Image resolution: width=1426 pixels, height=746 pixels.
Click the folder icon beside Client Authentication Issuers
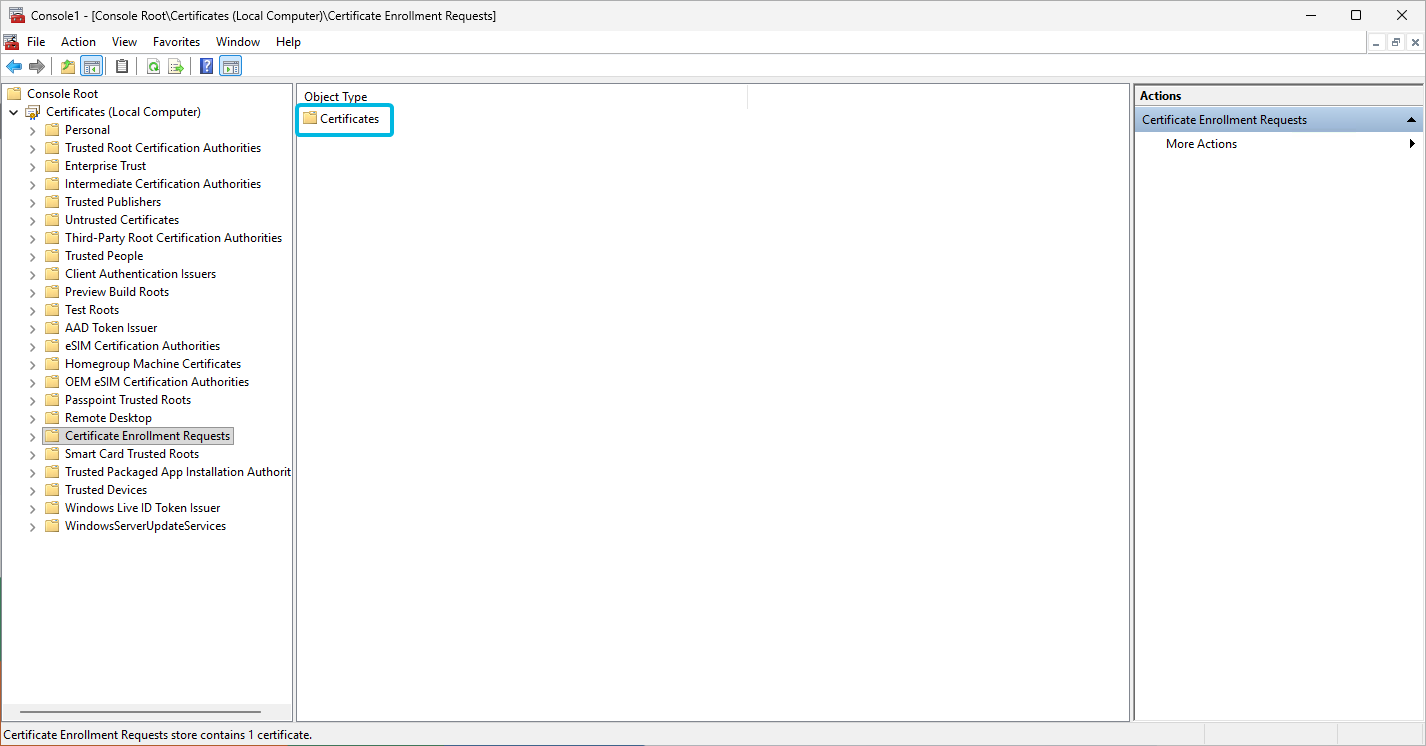(52, 274)
